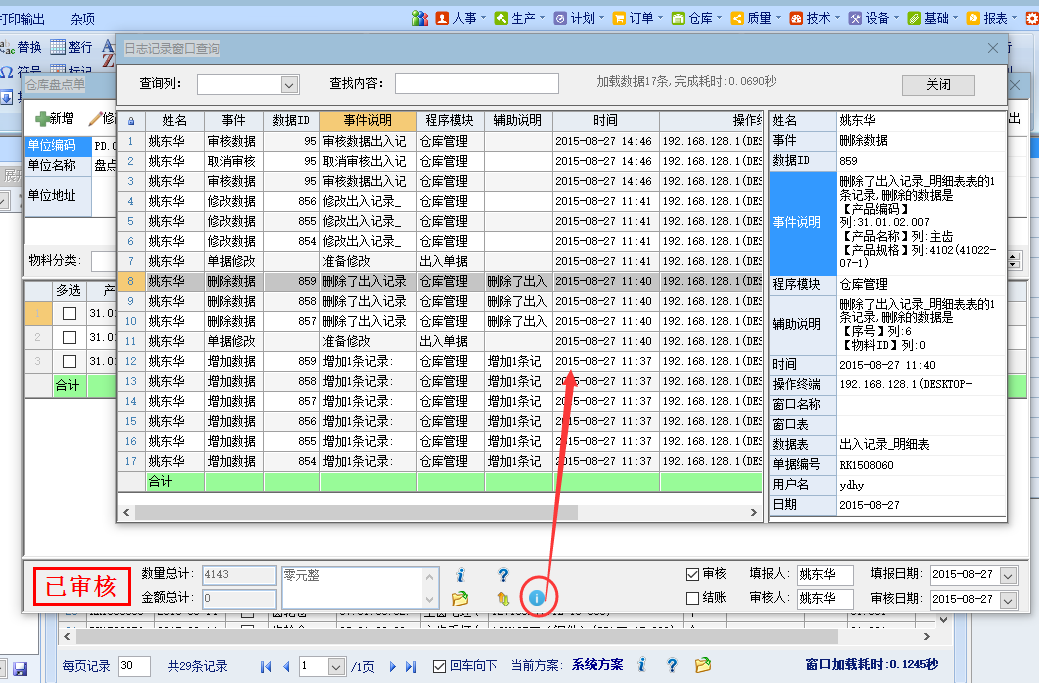Screen dimensions: 1039x683
Task: Select the 替换 replace tool
Action: [x=21, y=47]
